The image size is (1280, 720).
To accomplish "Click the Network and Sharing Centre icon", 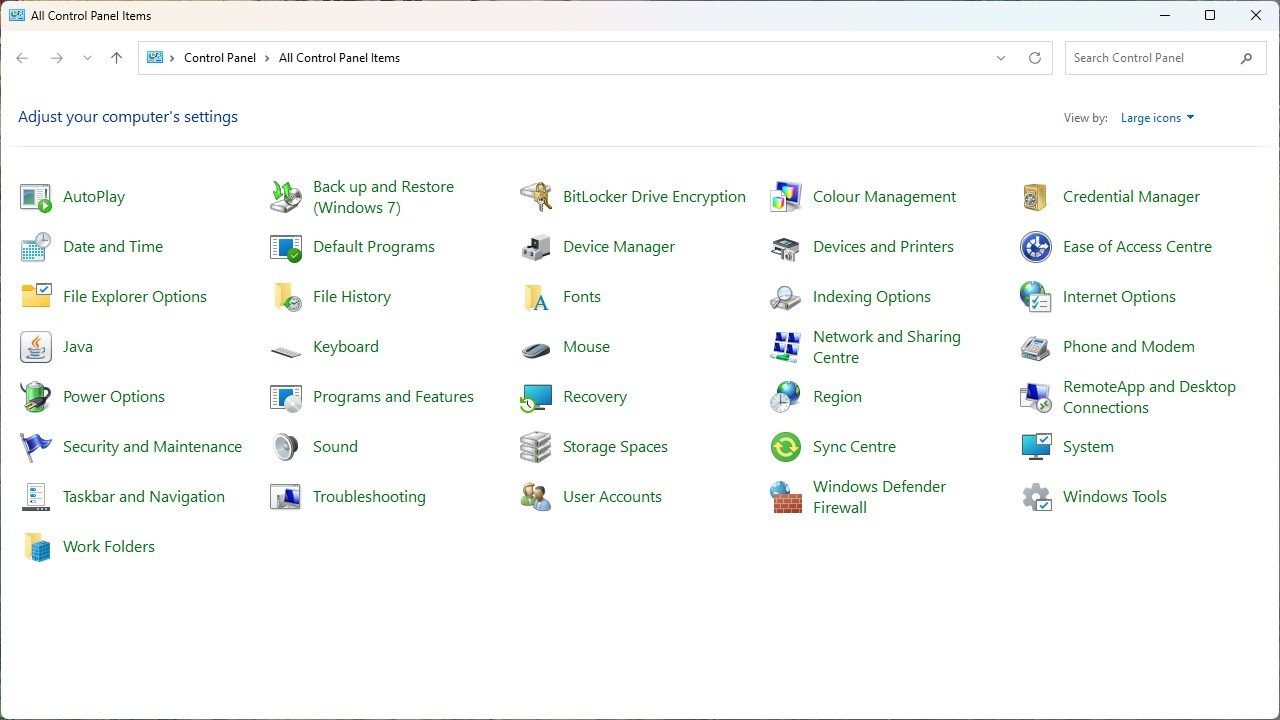I will (786, 347).
